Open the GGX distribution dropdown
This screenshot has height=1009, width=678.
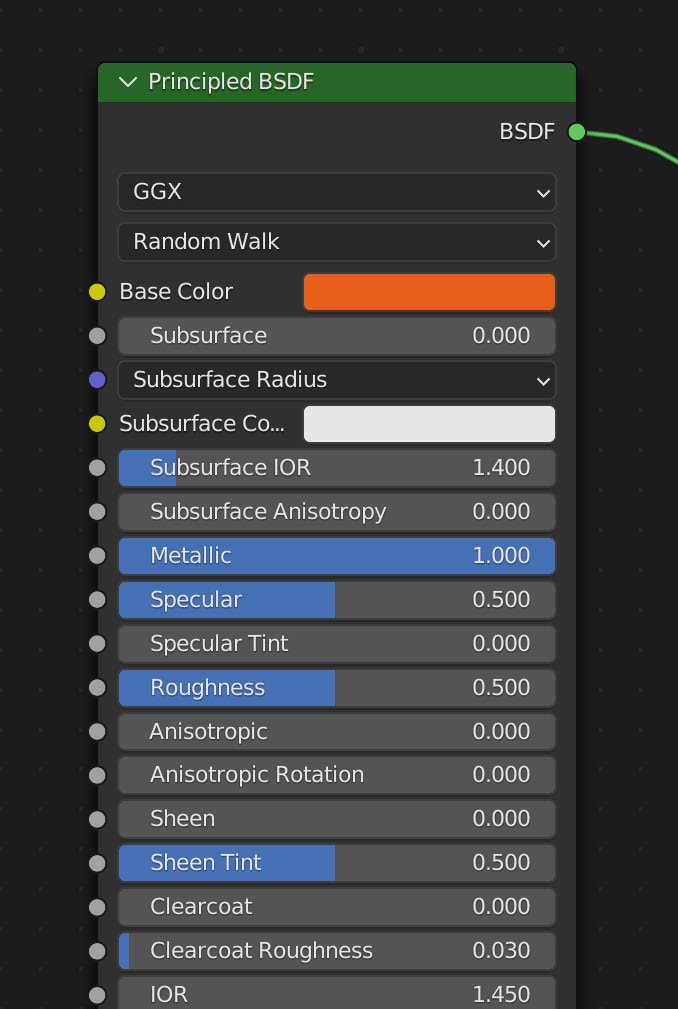pos(337,191)
